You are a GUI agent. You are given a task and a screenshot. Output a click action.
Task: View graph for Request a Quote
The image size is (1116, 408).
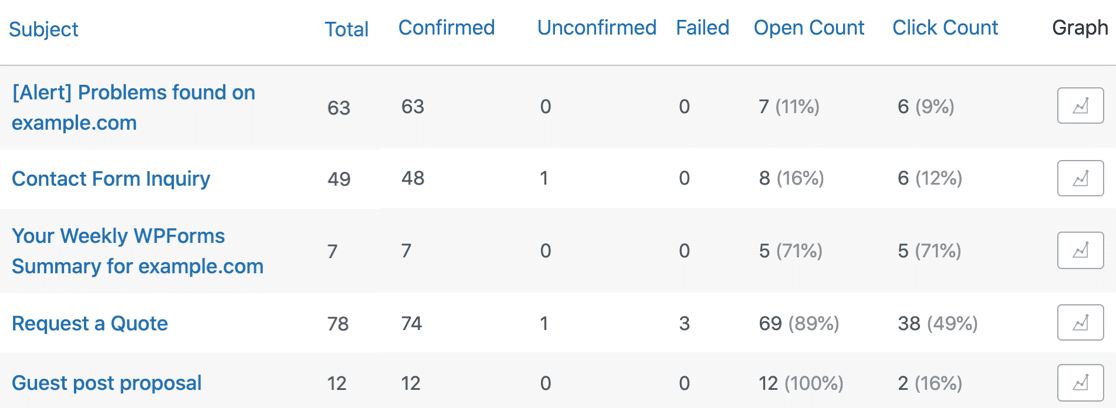pos(1080,323)
